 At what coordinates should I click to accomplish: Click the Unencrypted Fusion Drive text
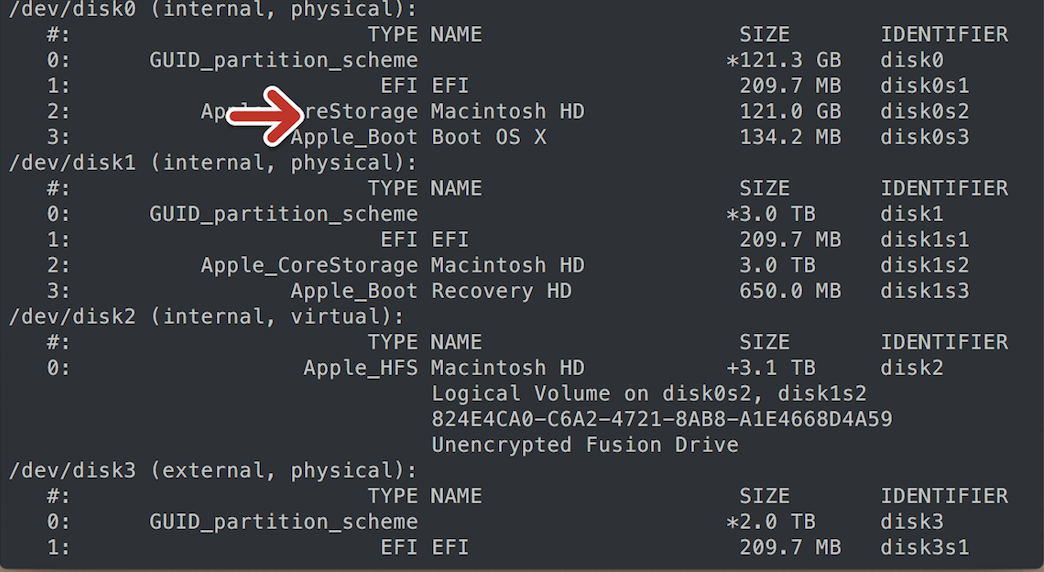[x=585, y=445]
